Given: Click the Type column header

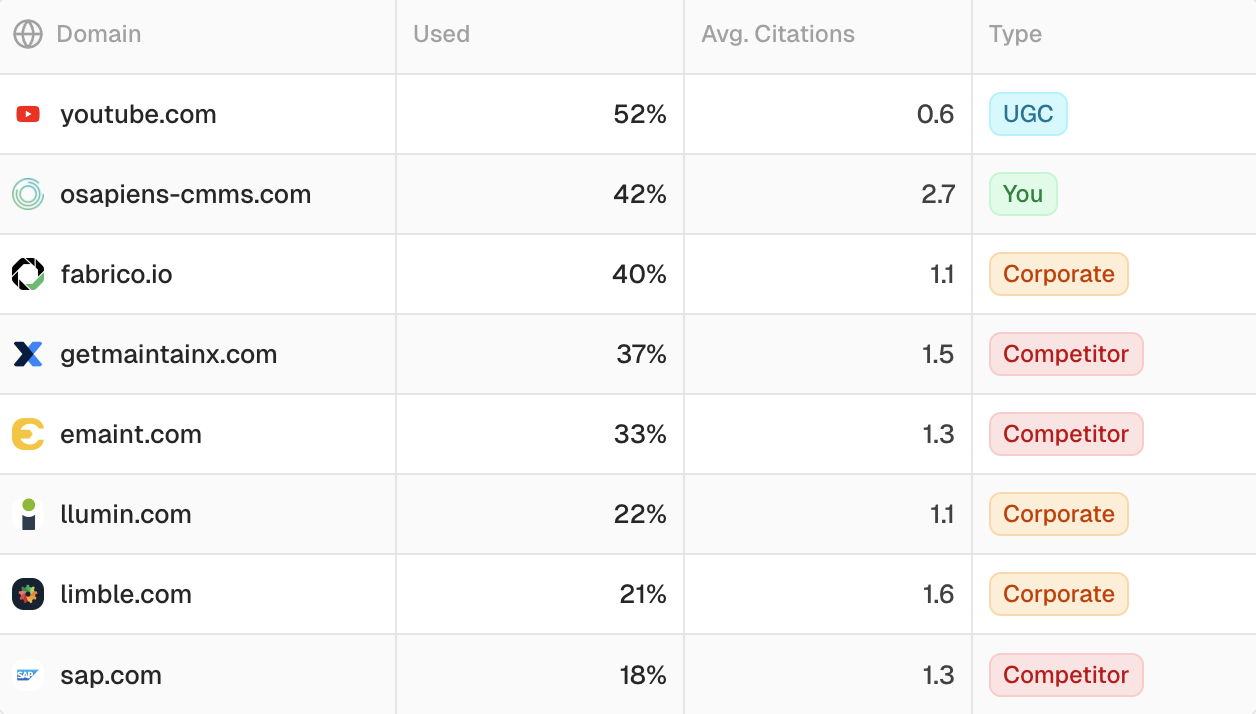Looking at the screenshot, I should coord(1015,34).
